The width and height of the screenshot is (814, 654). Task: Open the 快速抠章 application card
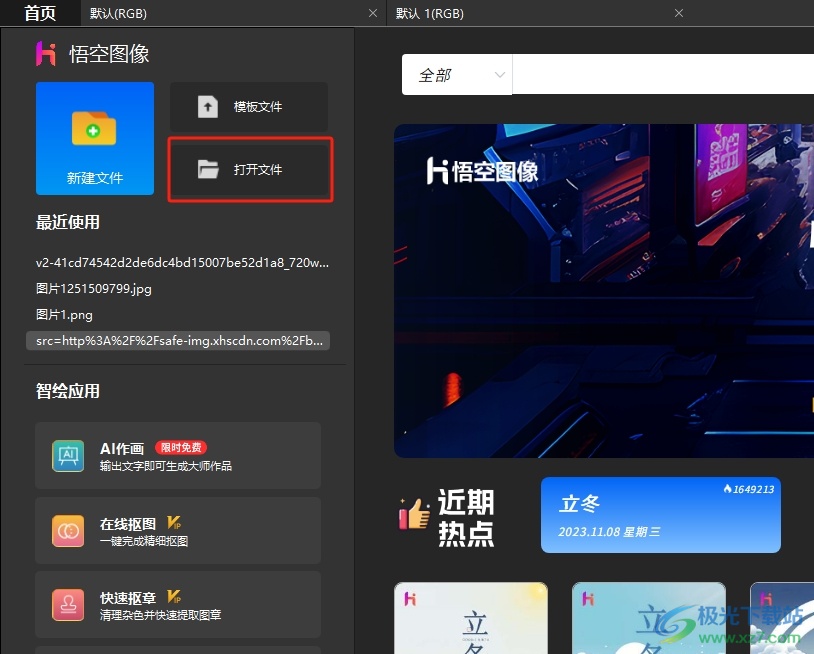pos(178,605)
